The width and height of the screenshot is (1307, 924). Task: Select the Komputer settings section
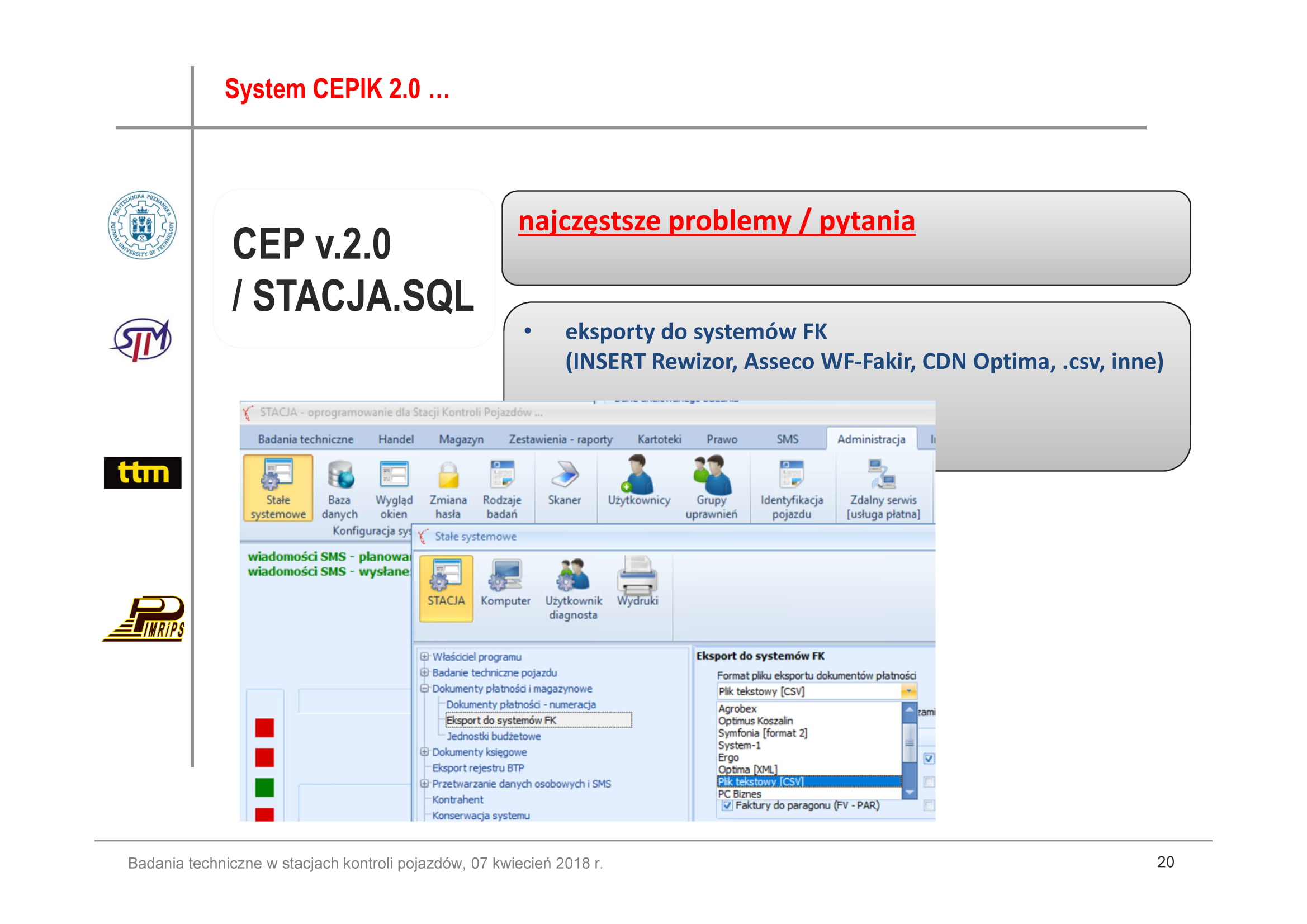coord(505,584)
